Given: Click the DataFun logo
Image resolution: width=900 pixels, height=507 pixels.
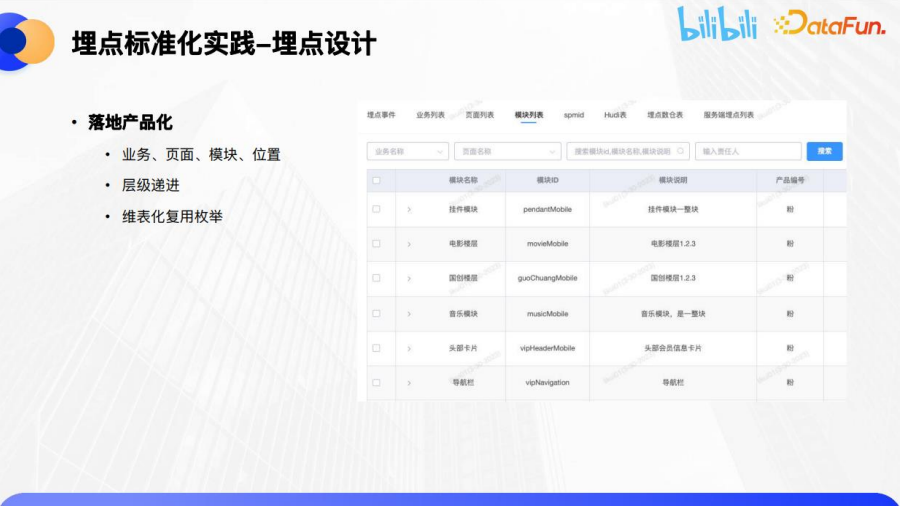Looking at the screenshot, I should coord(829,23).
